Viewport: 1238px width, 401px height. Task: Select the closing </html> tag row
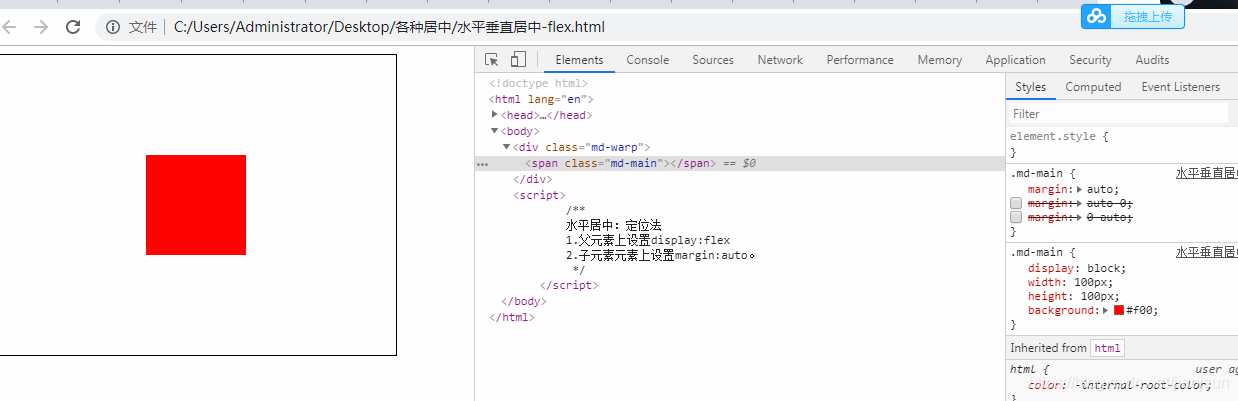point(512,317)
